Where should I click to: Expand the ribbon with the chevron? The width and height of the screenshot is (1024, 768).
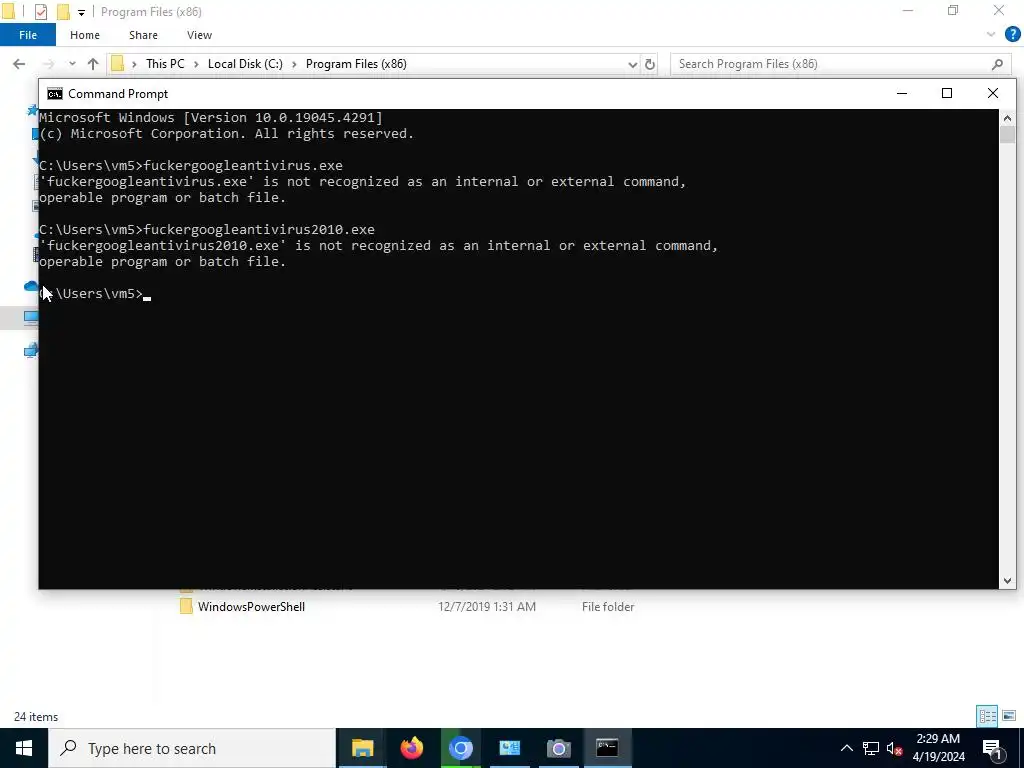click(x=991, y=35)
